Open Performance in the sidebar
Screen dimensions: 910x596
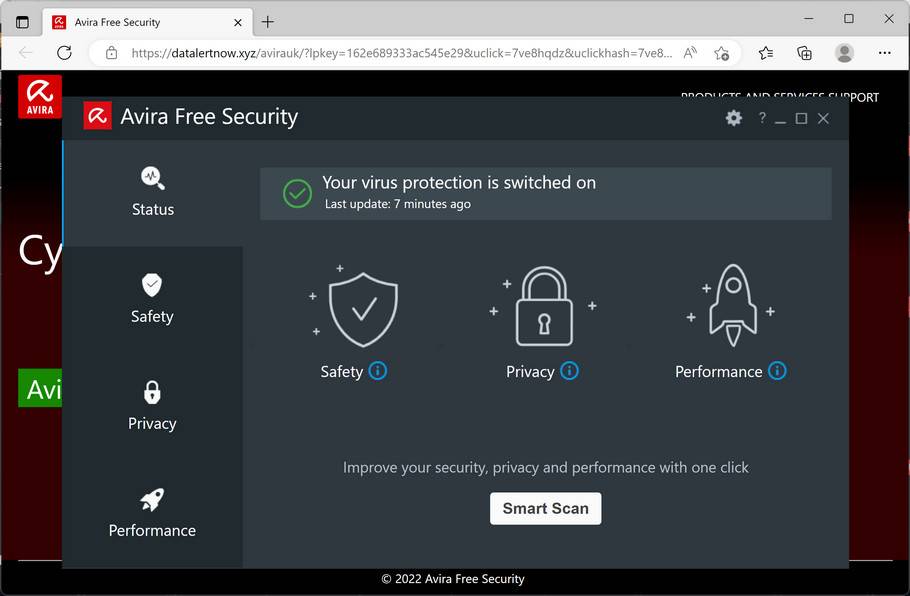coord(152,514)
